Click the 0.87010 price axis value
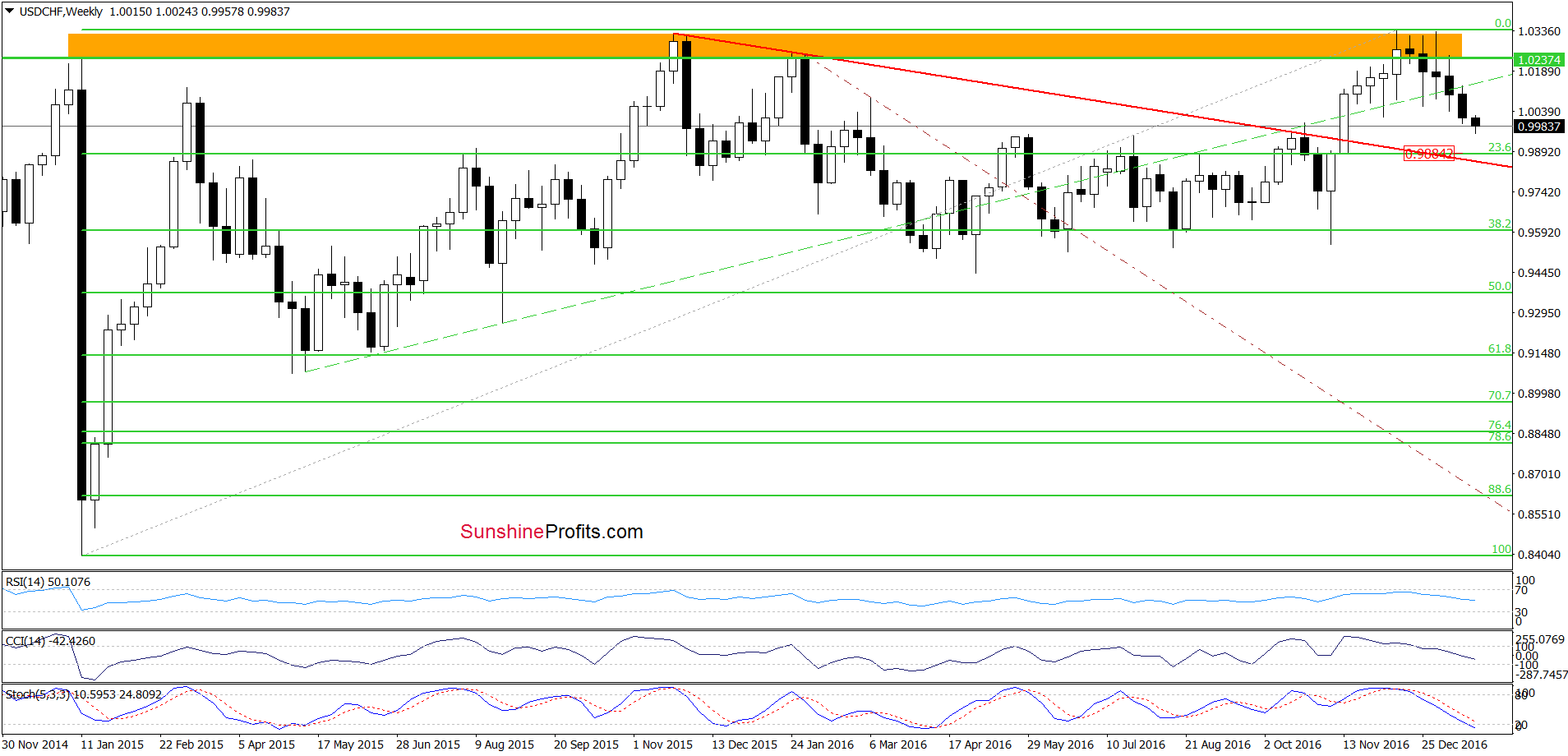The width and height of the screenshot is (1568, 756). point(1539,474)
